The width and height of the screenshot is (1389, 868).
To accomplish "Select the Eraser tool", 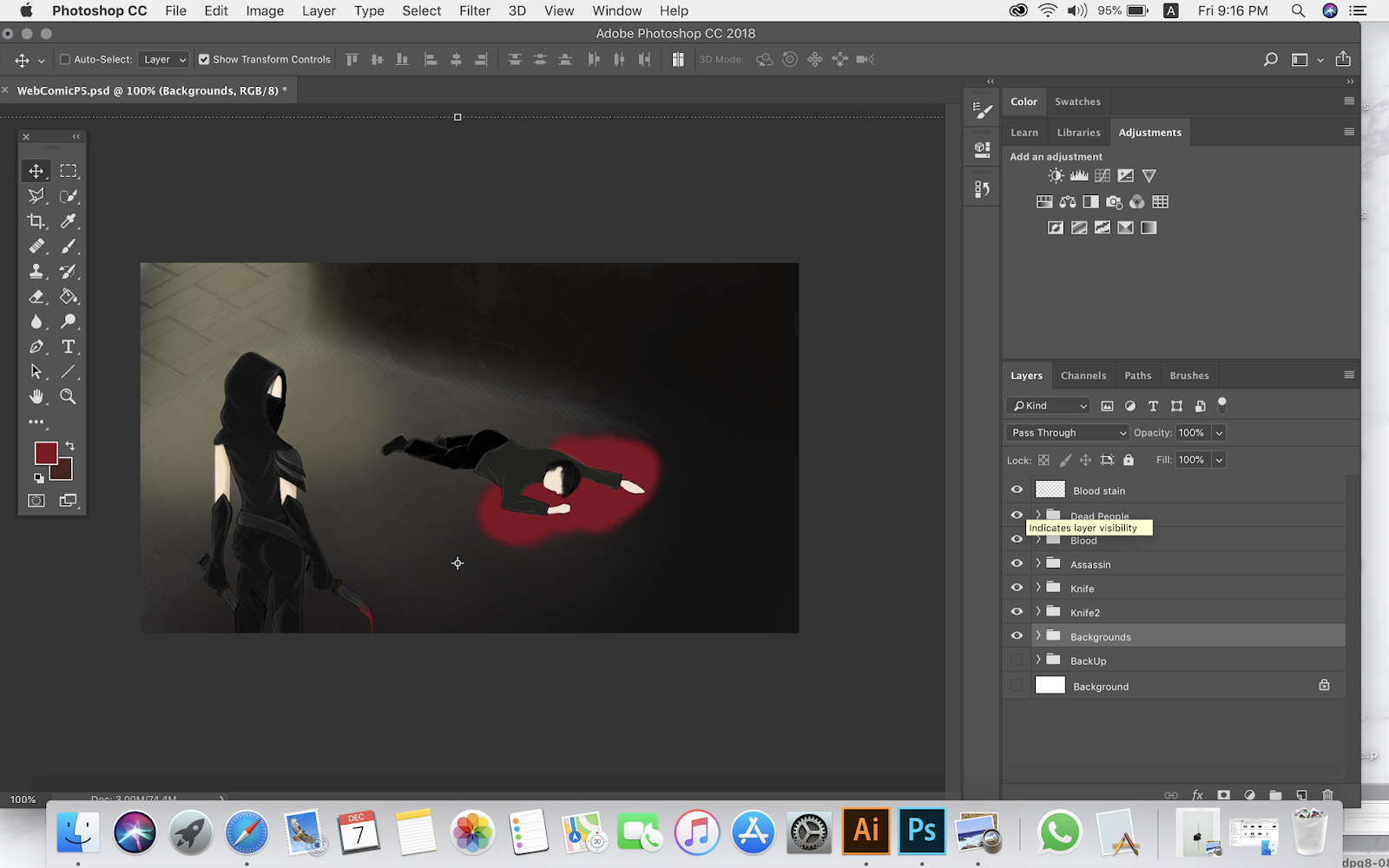I will pos(36,297).
